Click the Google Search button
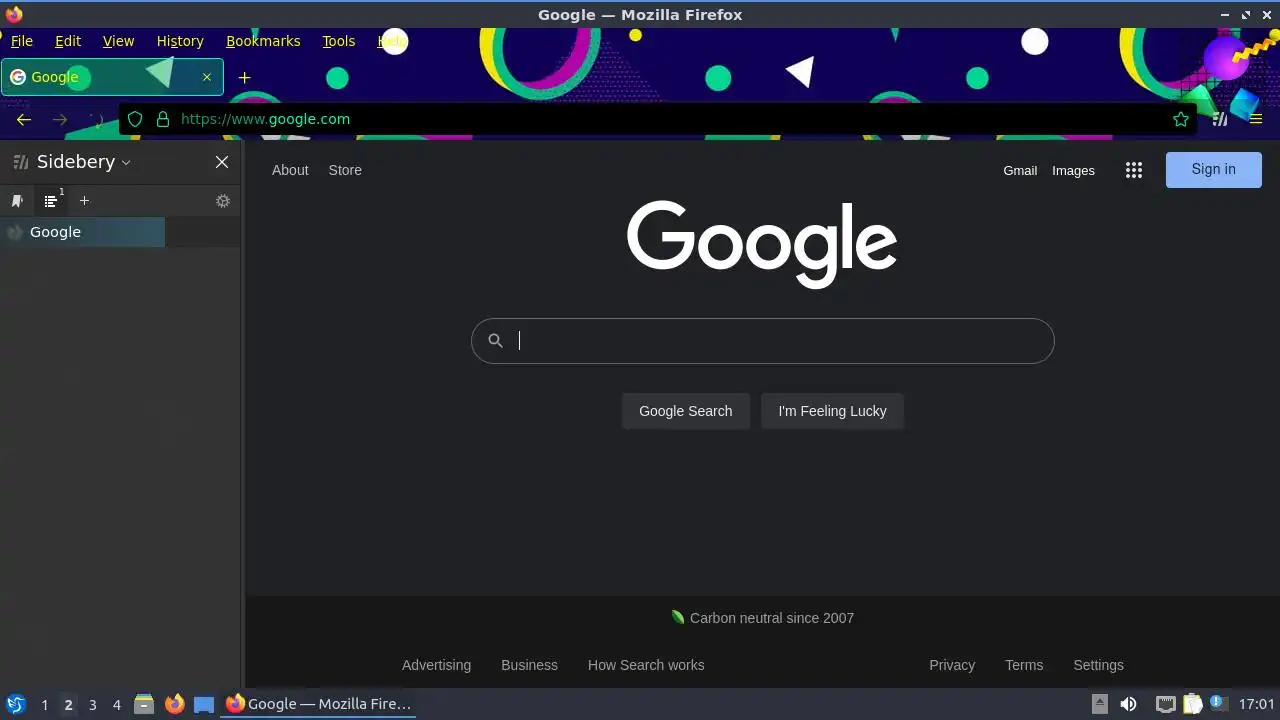 (686, 411)
